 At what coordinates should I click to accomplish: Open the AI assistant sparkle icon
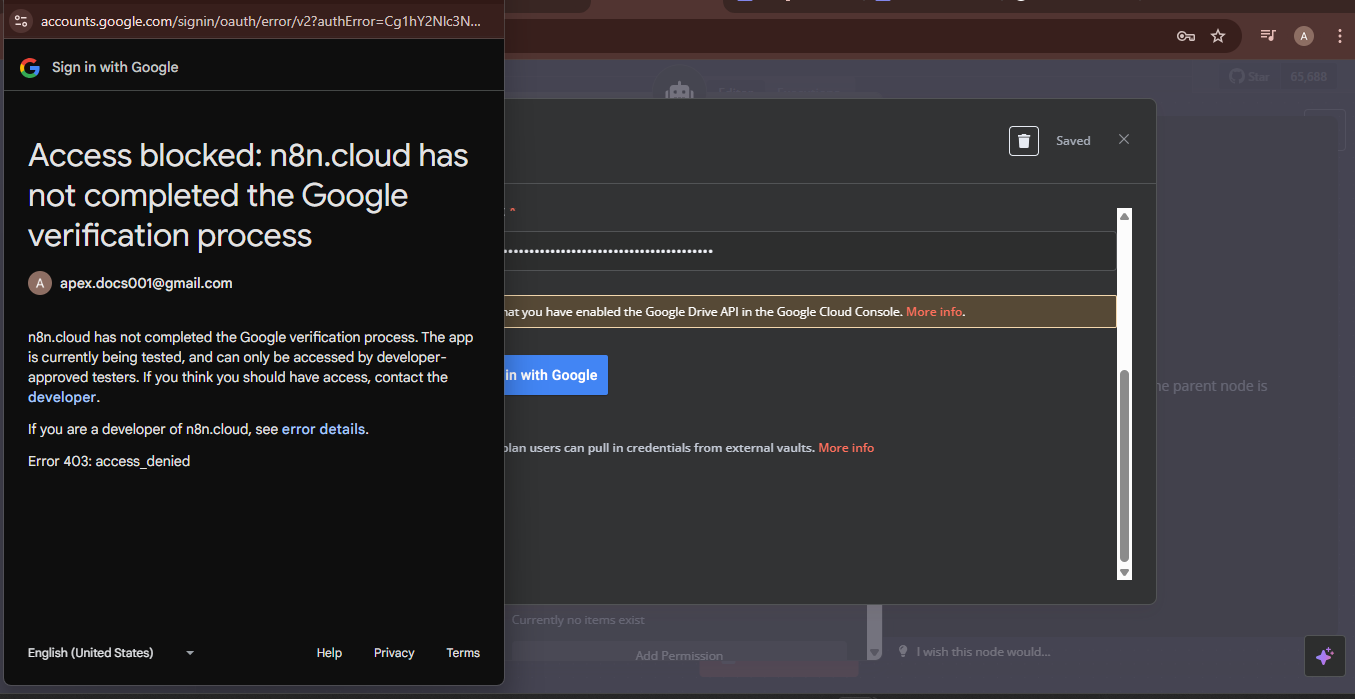(1325, 656)
